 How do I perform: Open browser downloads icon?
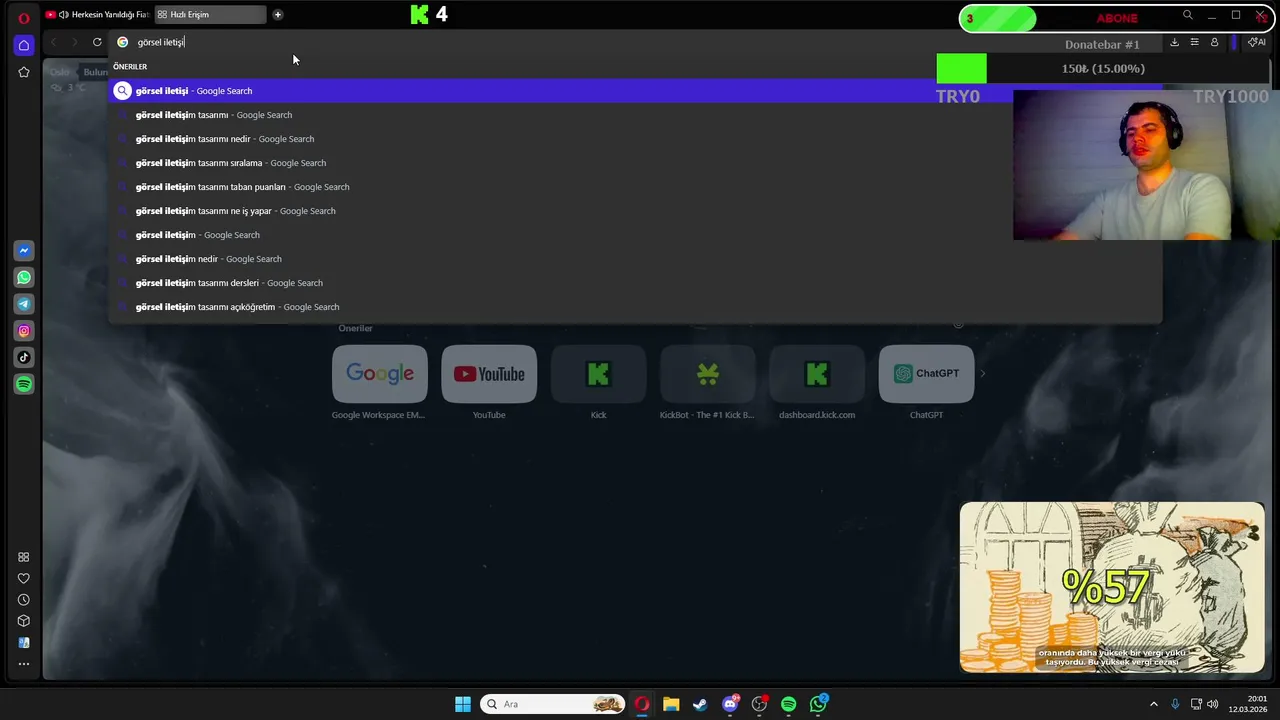pos(1174,42)
